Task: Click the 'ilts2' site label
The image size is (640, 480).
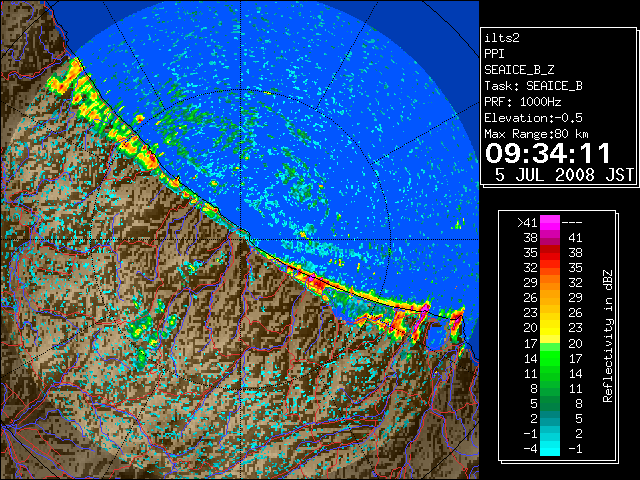Action: (502, 38)
